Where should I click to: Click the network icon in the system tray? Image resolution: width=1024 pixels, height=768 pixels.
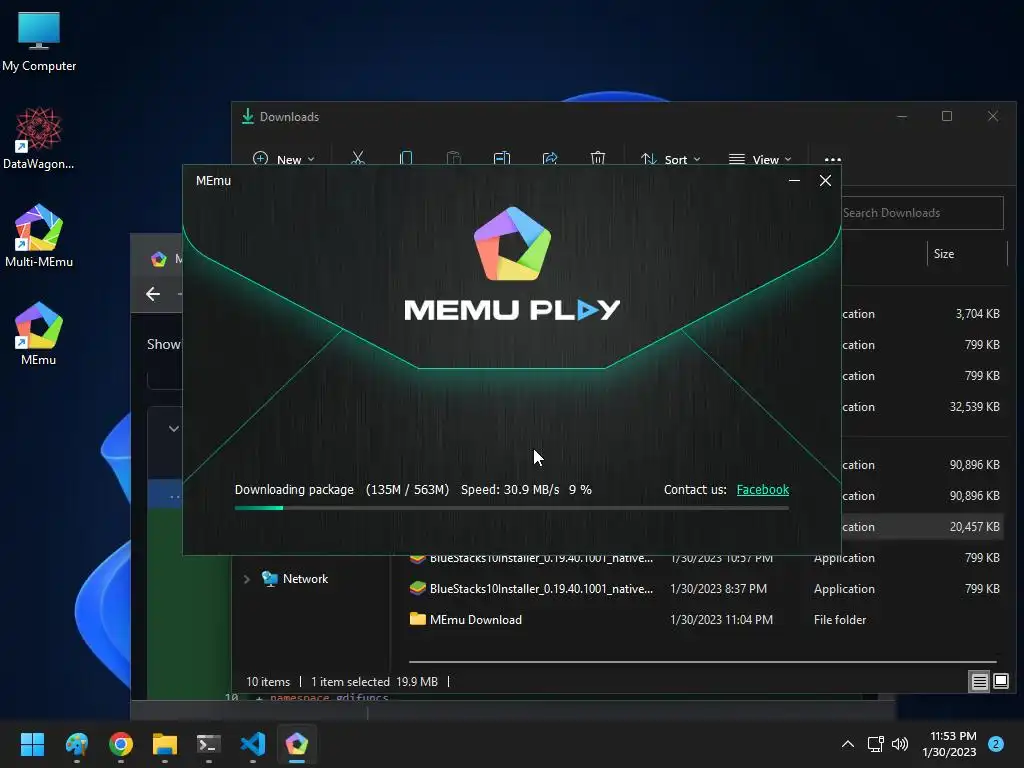click(876, 744)
